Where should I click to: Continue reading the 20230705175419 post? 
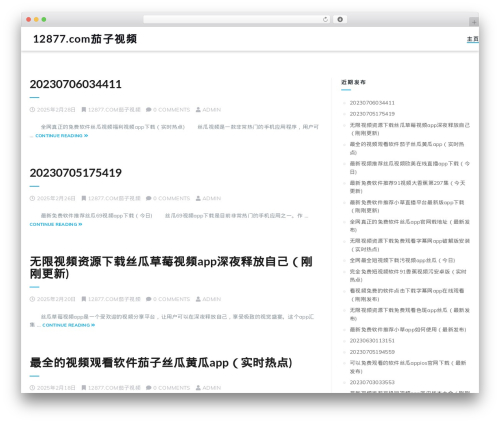[56, 224]
